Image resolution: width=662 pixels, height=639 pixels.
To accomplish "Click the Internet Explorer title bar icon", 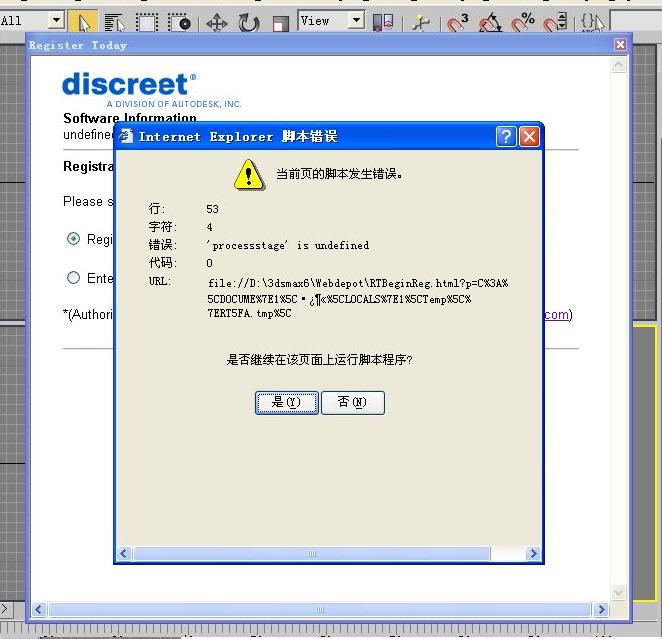I will pyautogui.click(x=125, y=136).
